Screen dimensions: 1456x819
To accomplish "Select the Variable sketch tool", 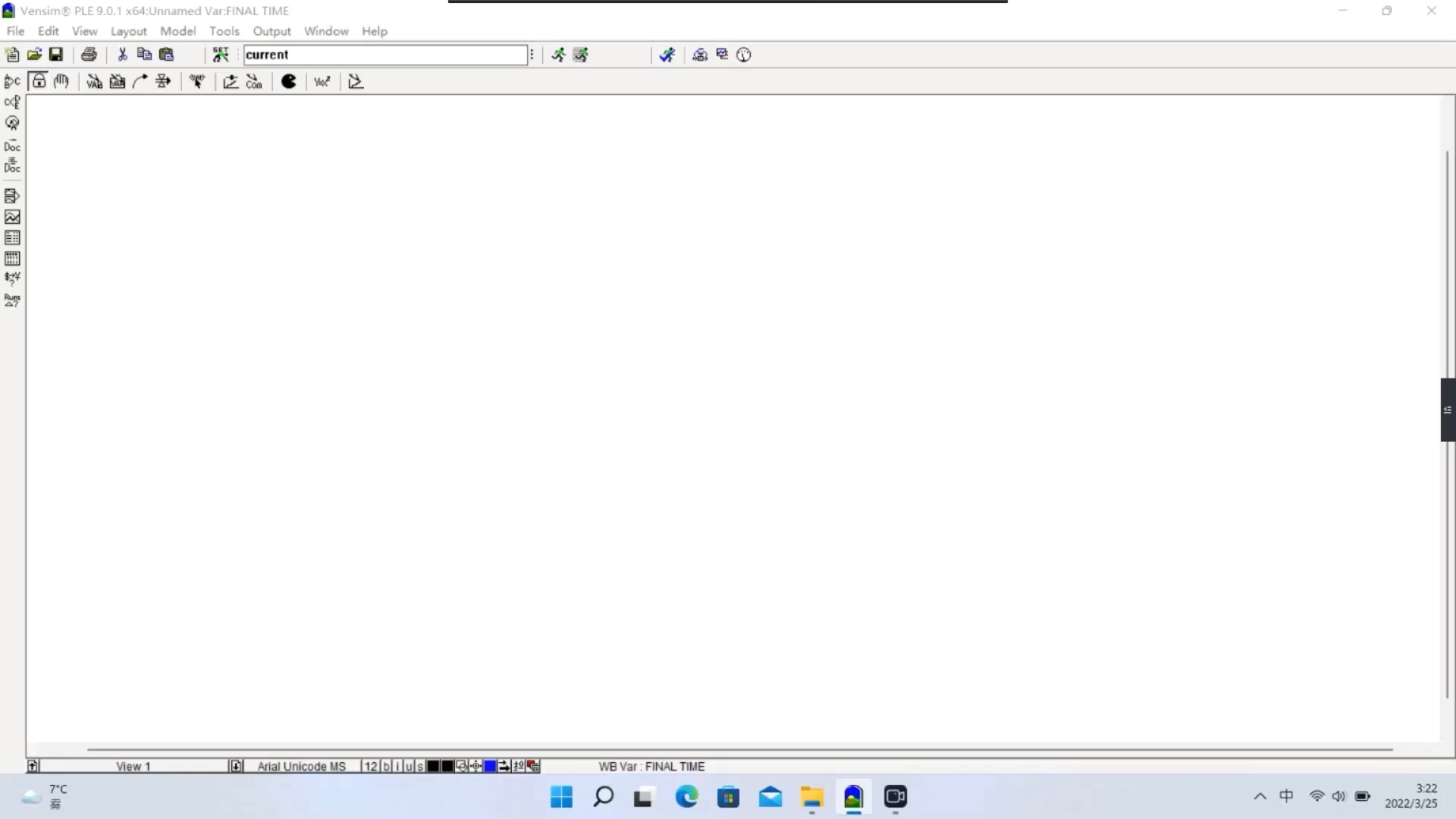I will pos(94,82).
